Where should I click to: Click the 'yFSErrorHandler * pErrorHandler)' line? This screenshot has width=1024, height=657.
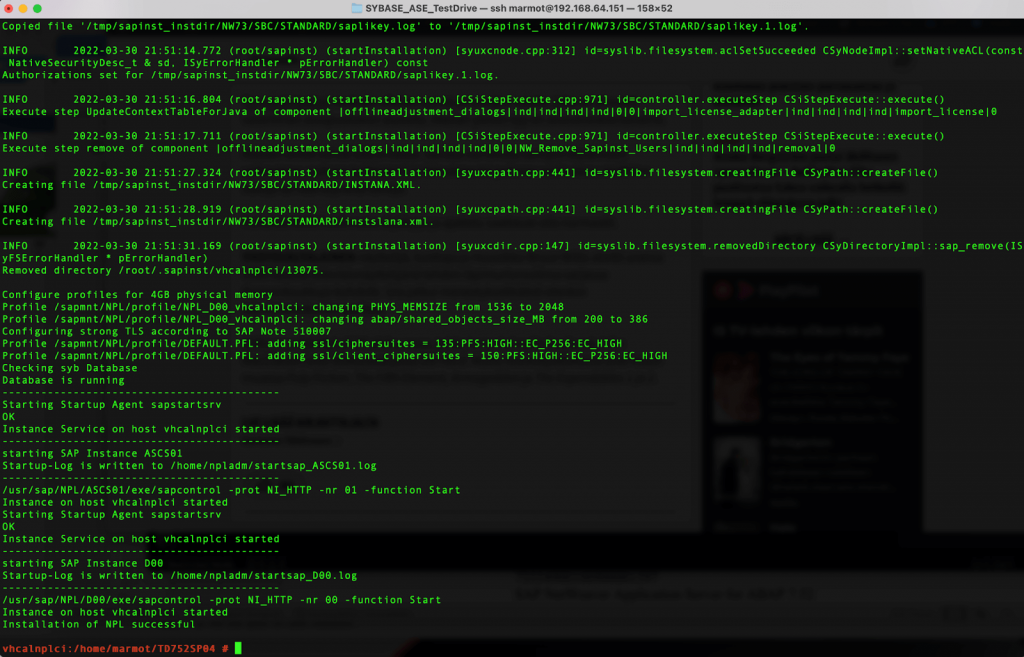click(105, 258)
